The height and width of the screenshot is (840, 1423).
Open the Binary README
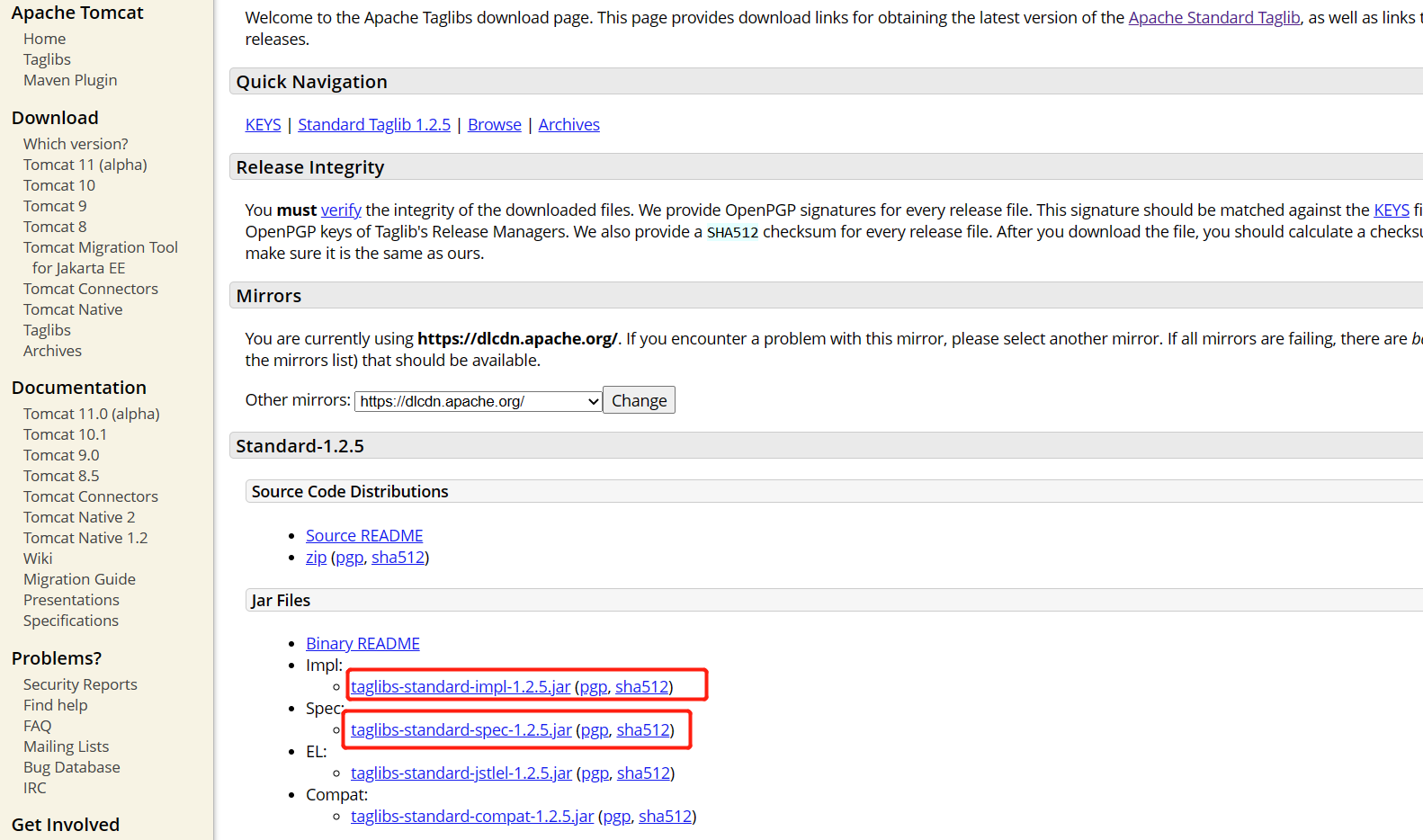[362, 644]
